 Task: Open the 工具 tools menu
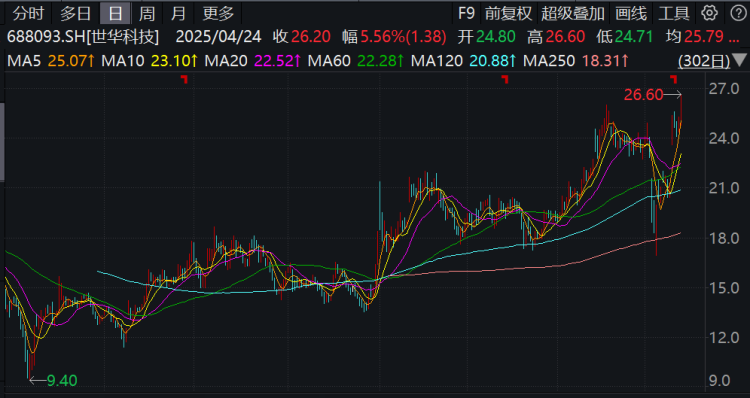(674, 13)
